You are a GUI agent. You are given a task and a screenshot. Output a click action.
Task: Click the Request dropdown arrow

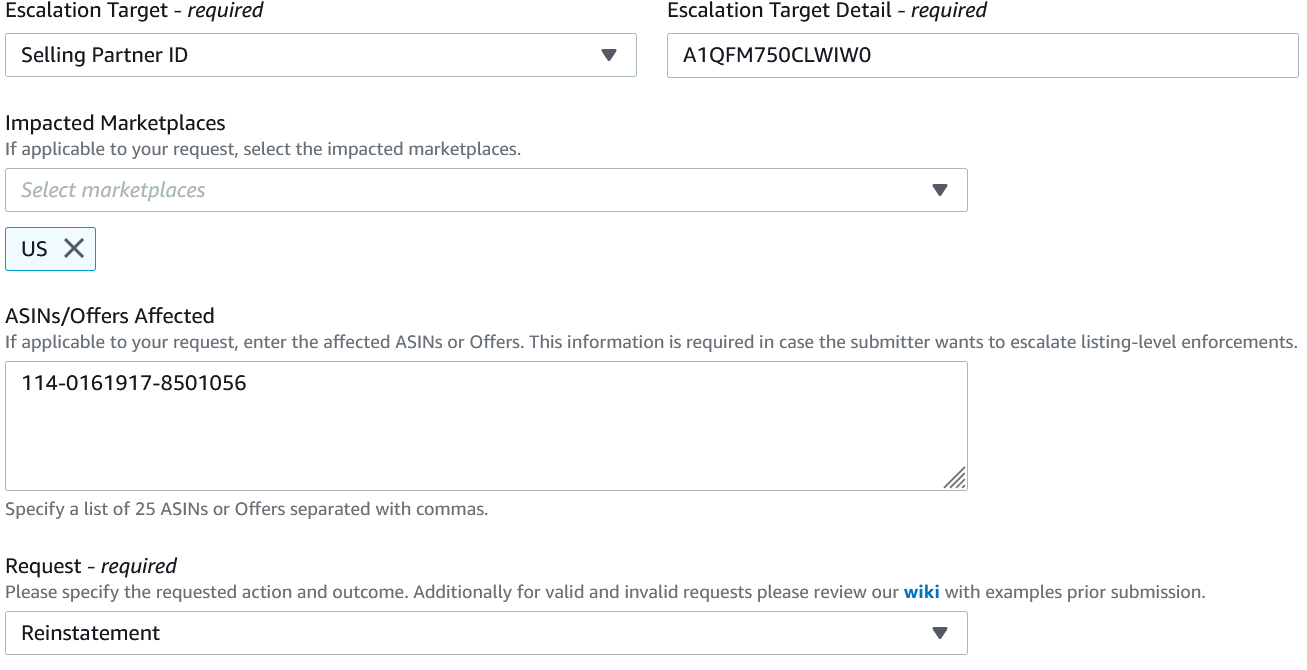939,633
